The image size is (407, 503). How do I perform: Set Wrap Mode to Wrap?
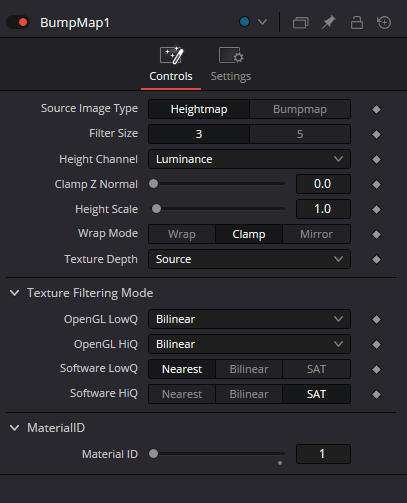click(x=182, y=234)
